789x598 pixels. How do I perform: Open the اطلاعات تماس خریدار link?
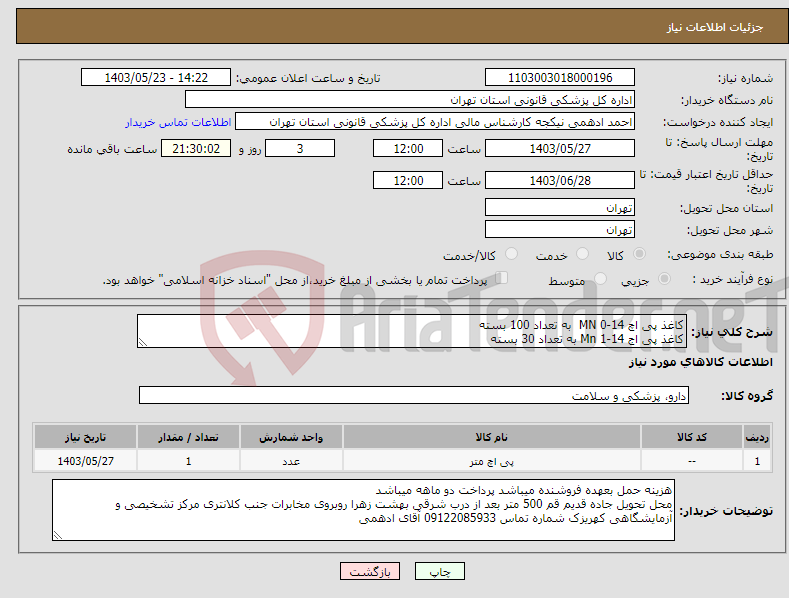click(178, 122)
